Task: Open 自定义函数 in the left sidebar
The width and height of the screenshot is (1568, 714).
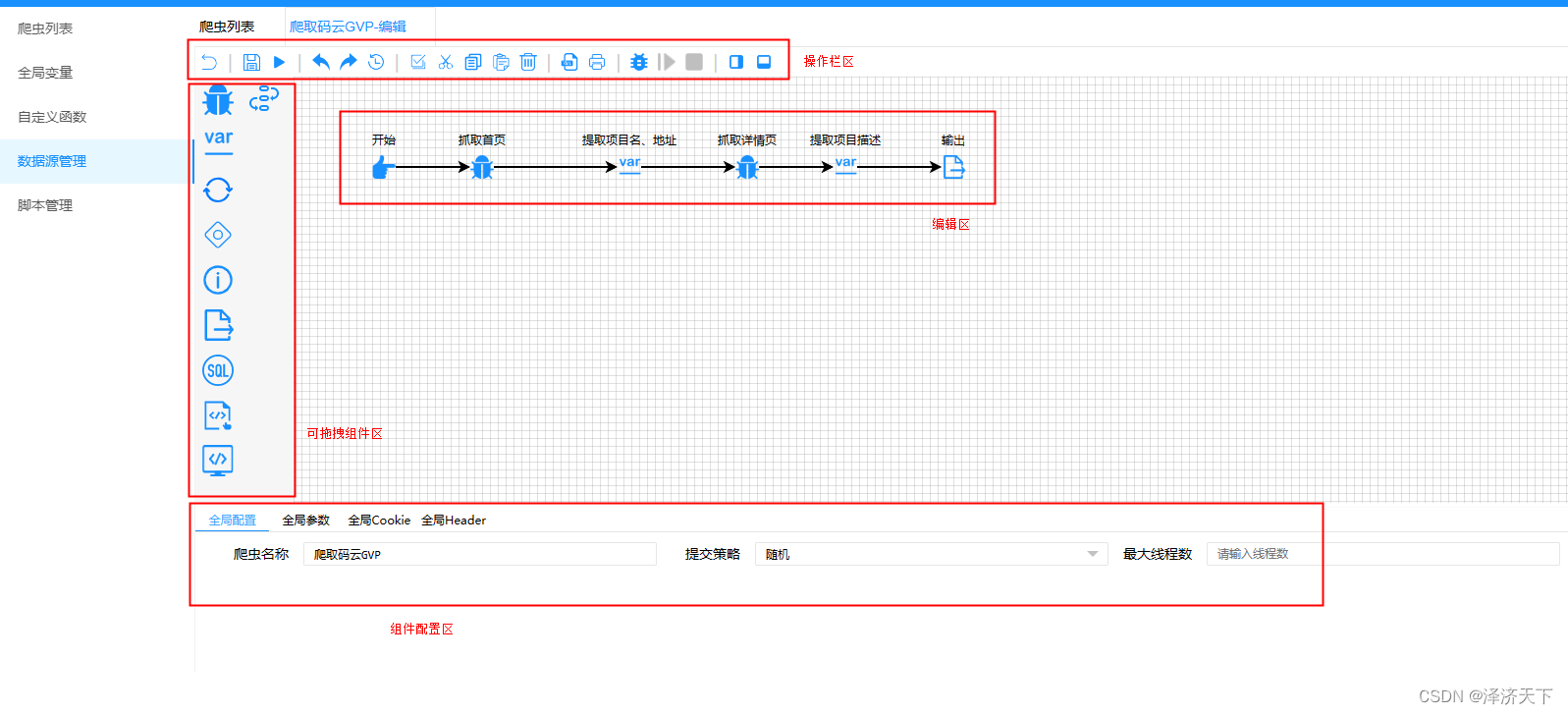Action: [52, 117]
